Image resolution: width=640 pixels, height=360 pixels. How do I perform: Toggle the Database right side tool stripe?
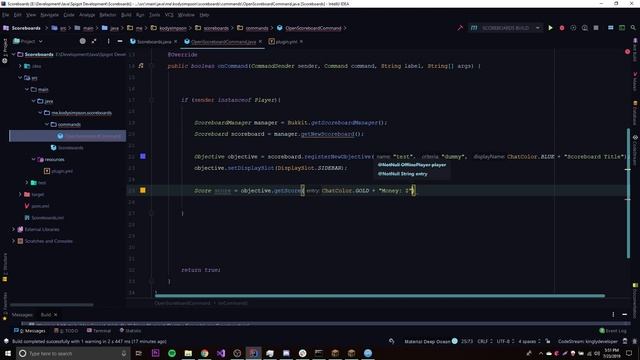(635, 113)
